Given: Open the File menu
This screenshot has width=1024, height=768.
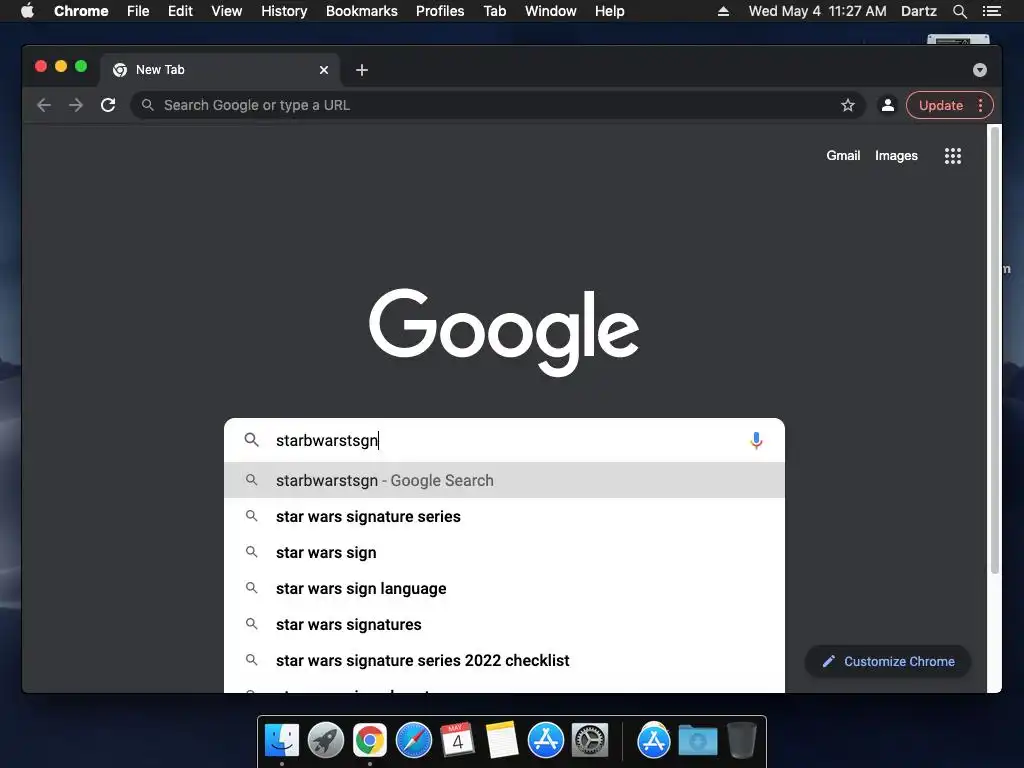Looking at the screenshot, I should coord(138,11).
